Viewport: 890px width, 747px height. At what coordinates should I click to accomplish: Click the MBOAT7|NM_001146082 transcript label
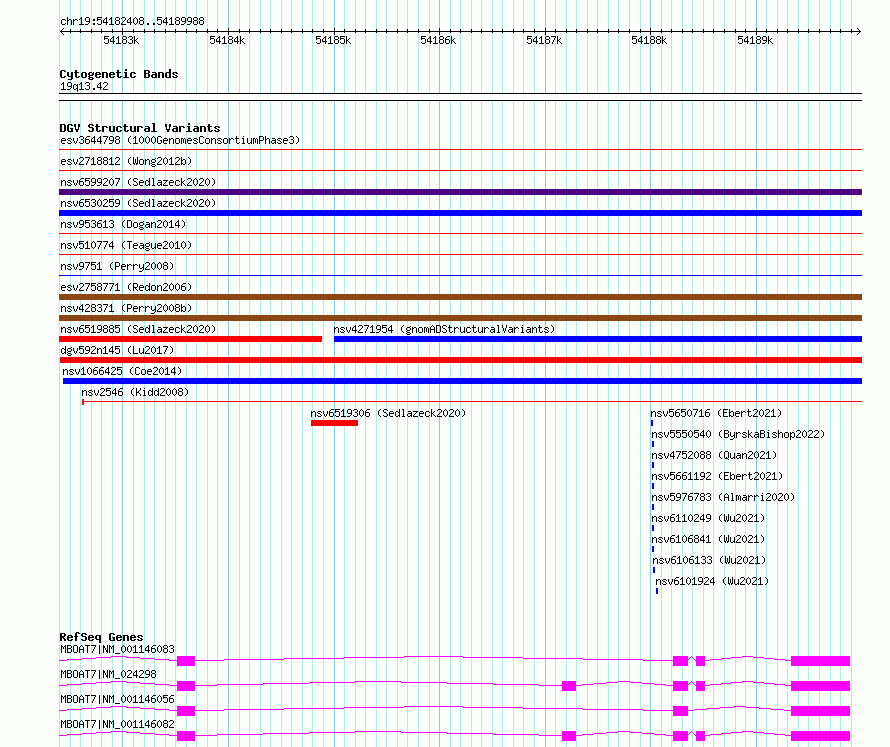(117, 724)
